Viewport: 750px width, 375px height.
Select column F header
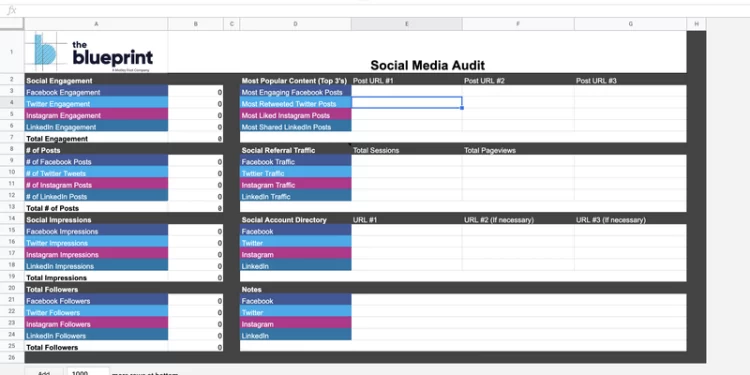tap(518, 24)
